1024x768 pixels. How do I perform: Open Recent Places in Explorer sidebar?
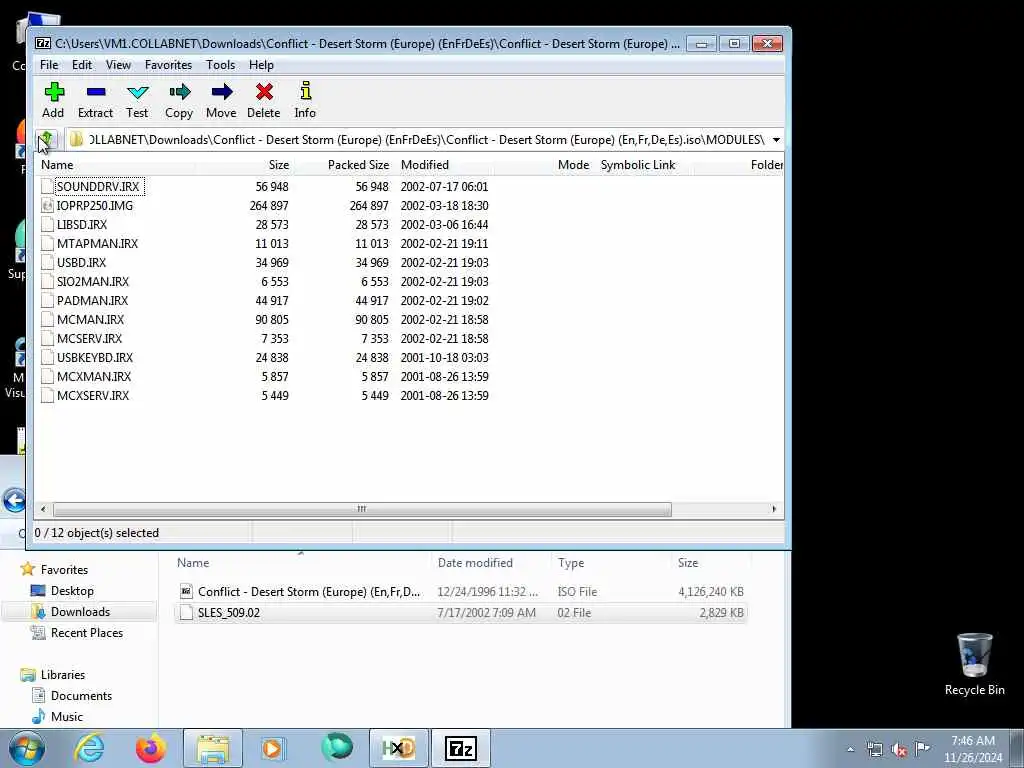coord(87,632)
